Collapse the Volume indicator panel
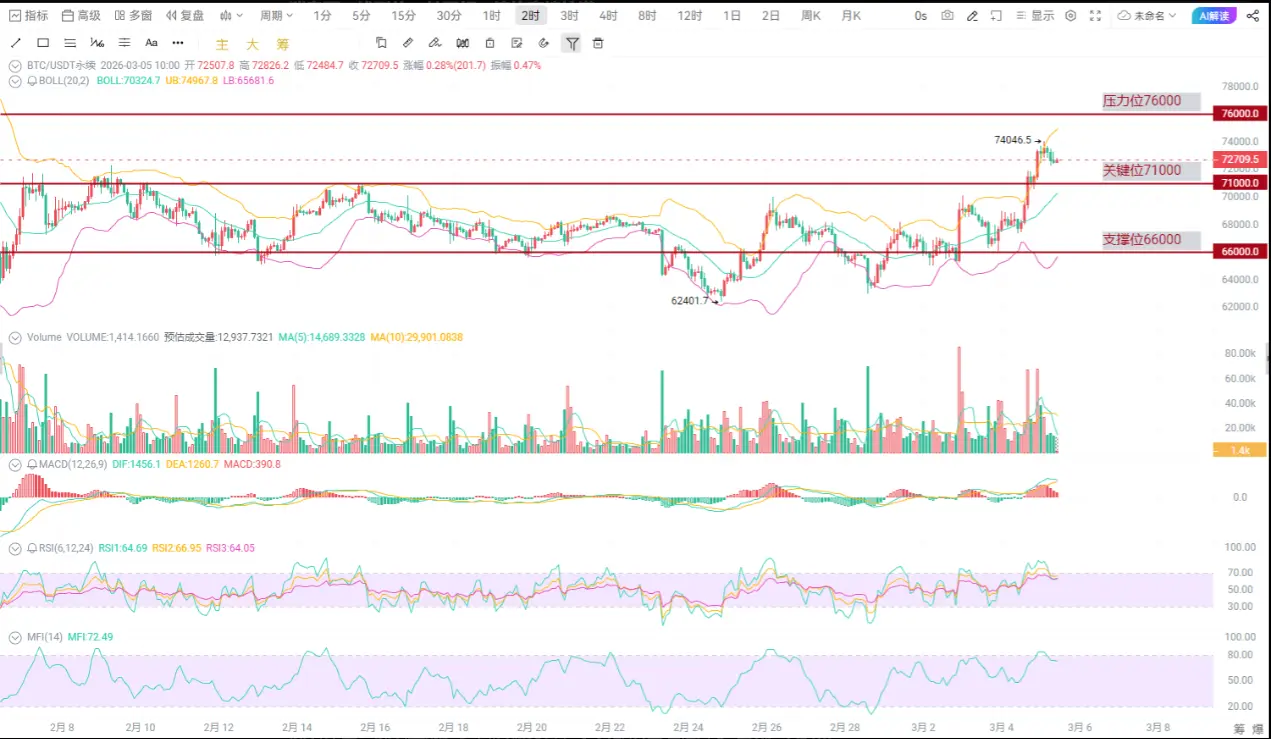This screenshot has width=1271, height=739. (15, 337)
